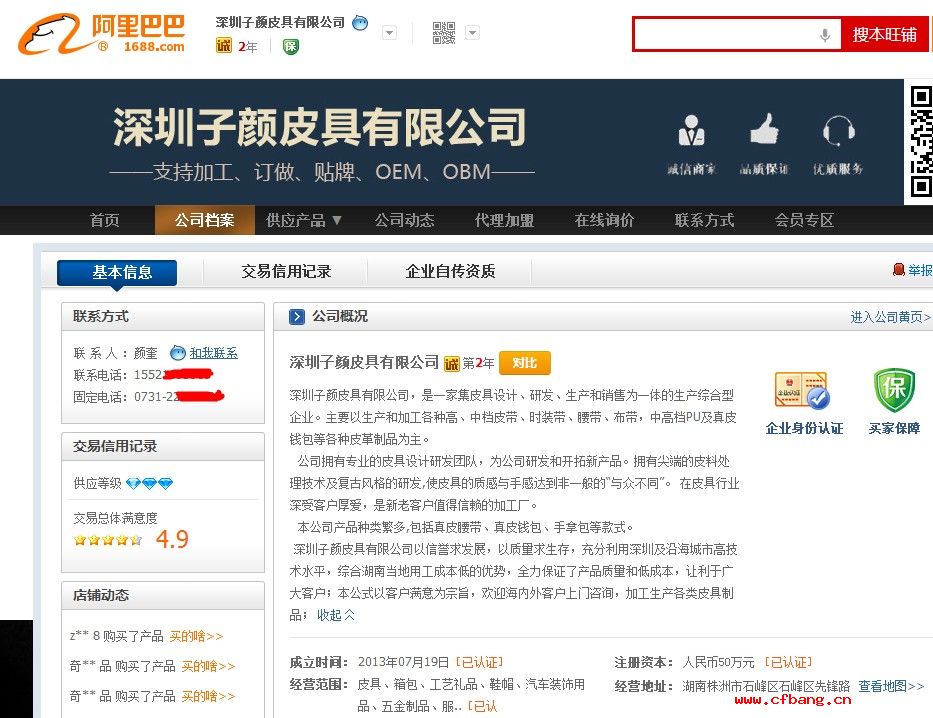Switch to 企业自传资质 tab
The width and height of the screenshot is (933, 718).
[450, 272]
